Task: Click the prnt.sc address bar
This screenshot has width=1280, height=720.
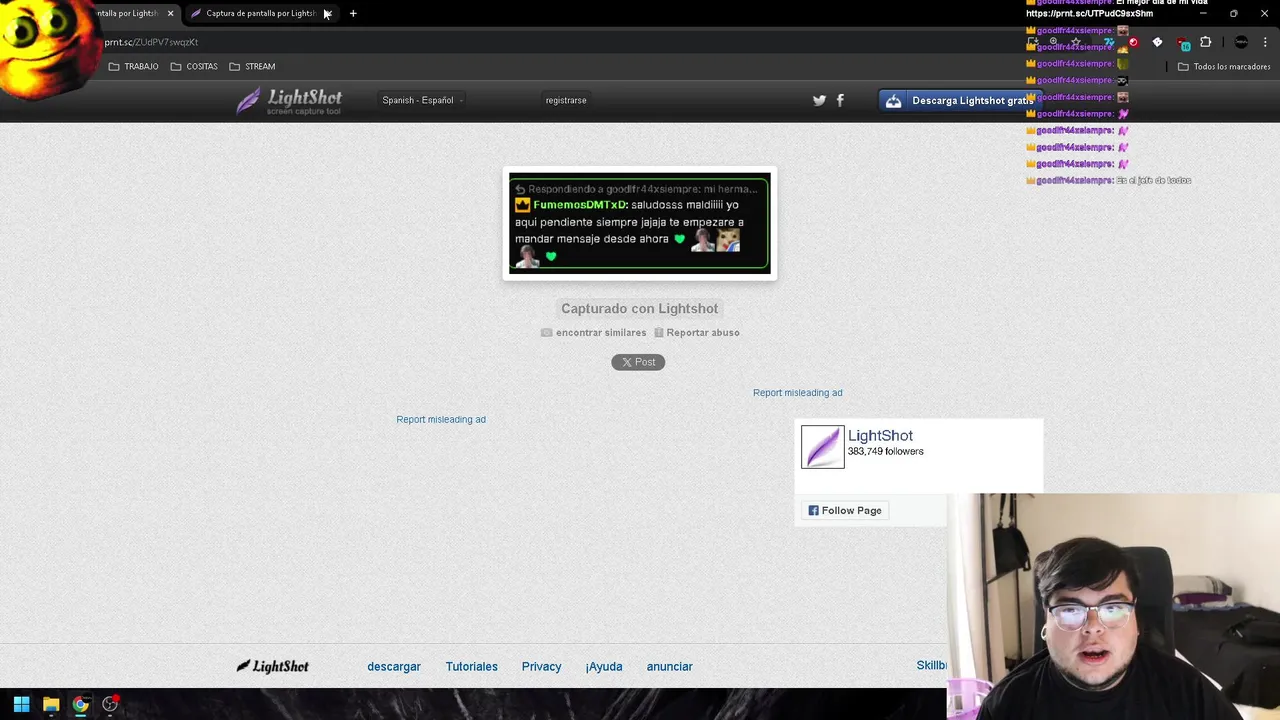Action: [x=560, y=42]
